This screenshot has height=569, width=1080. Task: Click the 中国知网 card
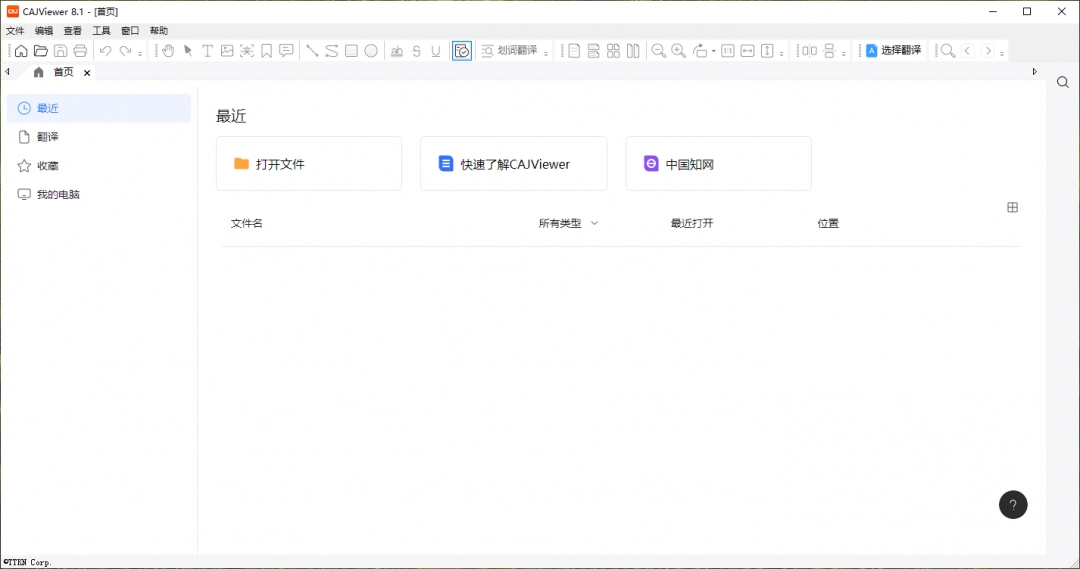coord(718,164)
